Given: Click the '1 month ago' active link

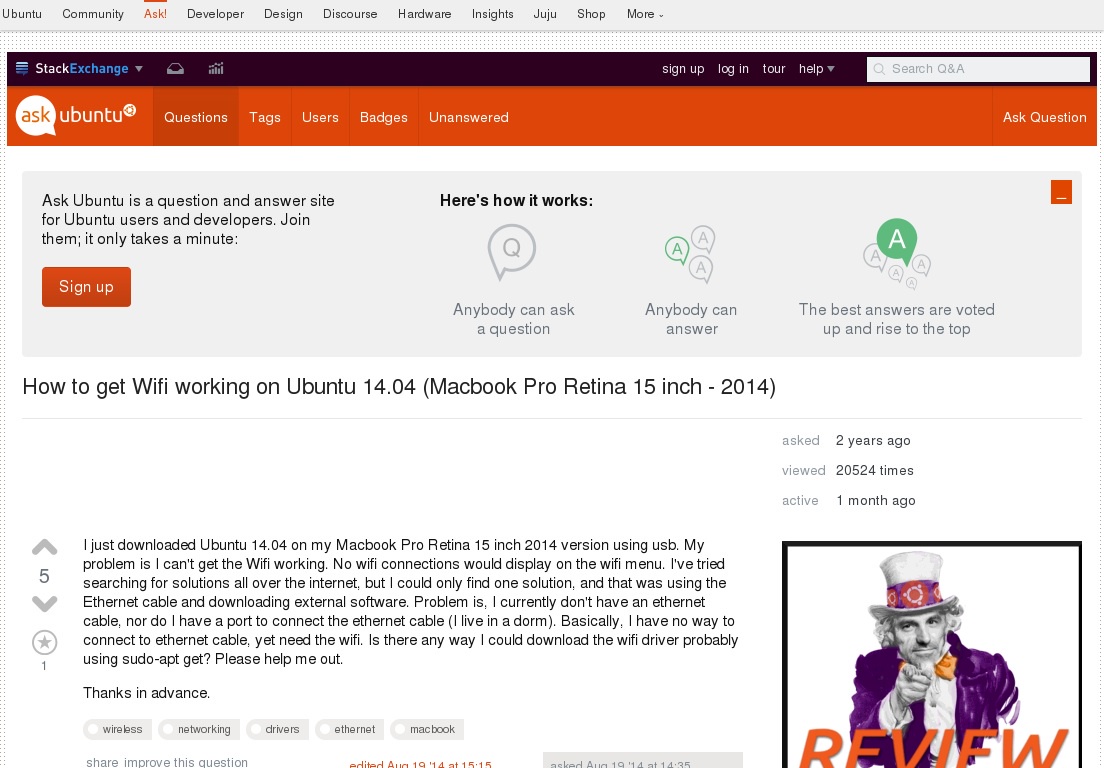Looking at the screenshot, I should (876, 501).
